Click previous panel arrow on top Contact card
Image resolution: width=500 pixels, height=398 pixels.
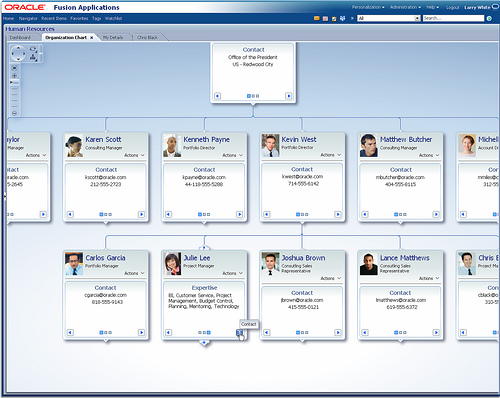(x=217, y=96)
